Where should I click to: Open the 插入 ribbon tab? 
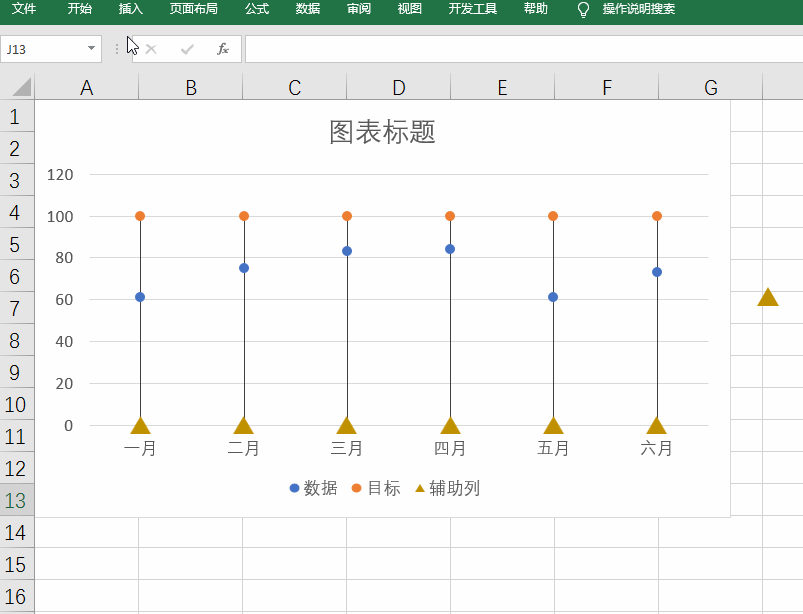point(131,9)
